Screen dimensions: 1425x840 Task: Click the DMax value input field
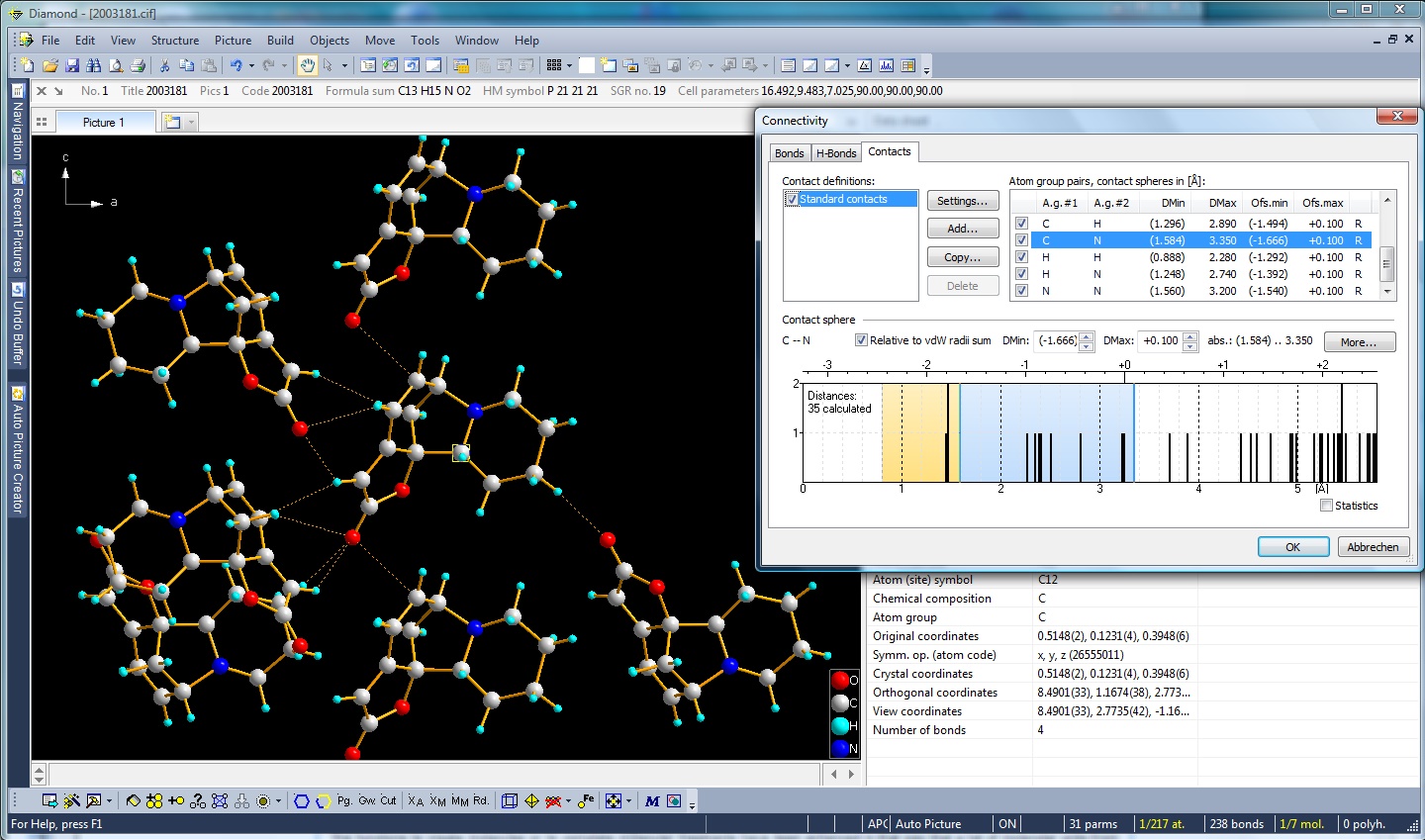[x=1160, y=340]
